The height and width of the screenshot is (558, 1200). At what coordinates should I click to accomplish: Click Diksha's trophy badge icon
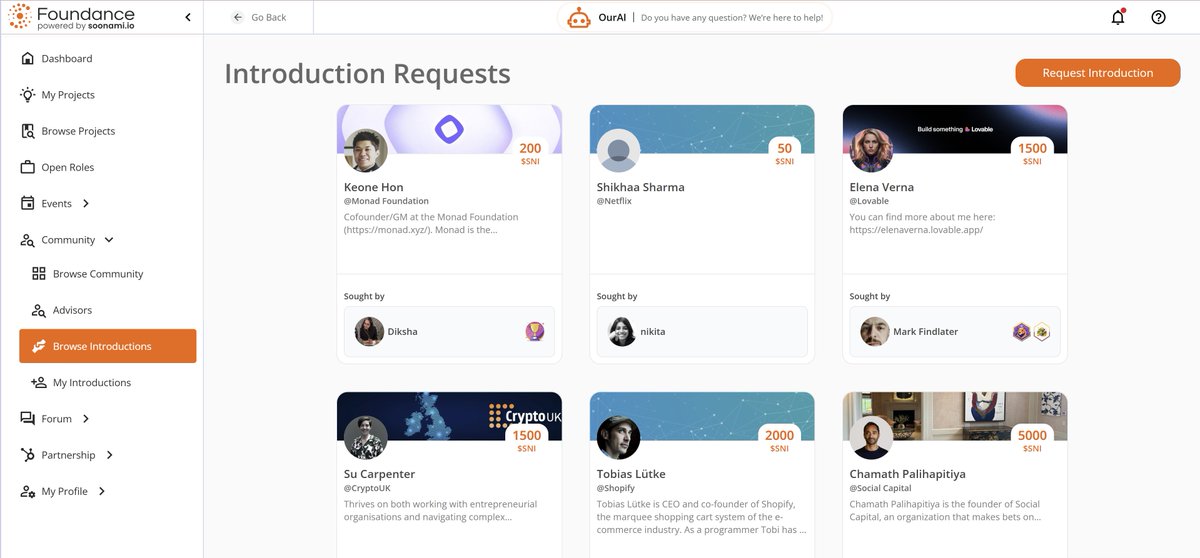[x=535, y=332]
